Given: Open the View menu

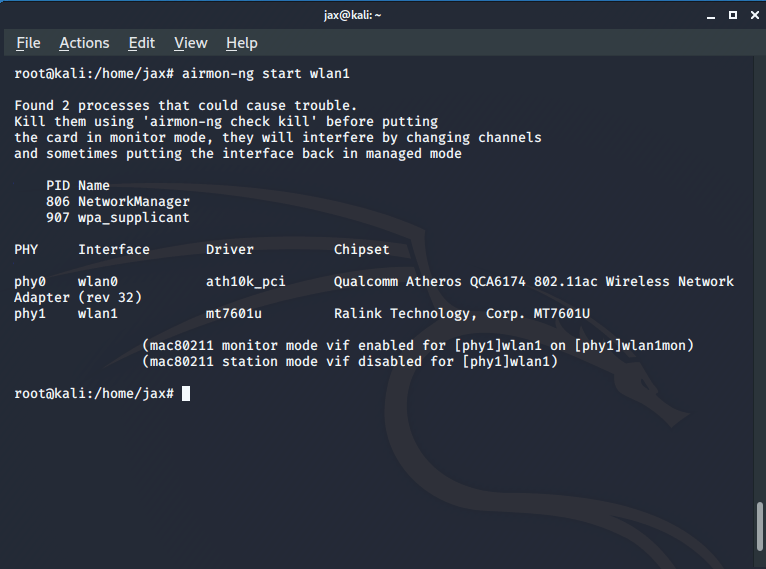Looking at the screenshot, I should (x=190, y=43).
